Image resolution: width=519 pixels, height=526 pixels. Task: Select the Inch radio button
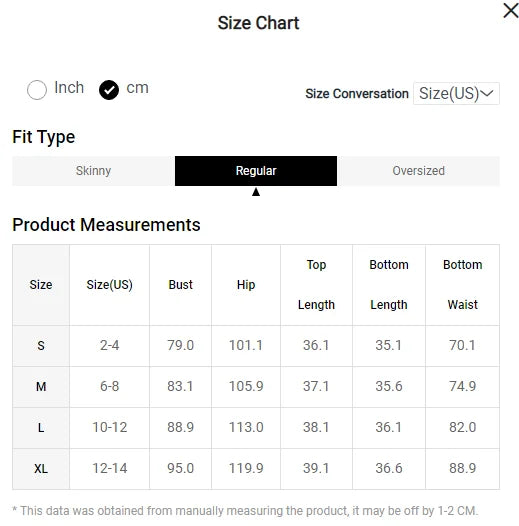37,90
